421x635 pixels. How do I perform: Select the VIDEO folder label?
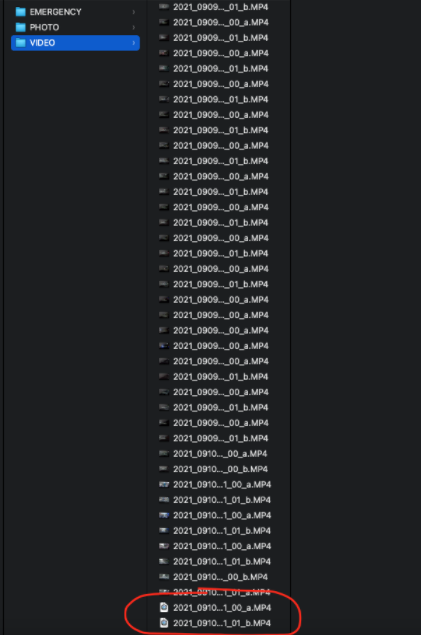coord(42,43)
